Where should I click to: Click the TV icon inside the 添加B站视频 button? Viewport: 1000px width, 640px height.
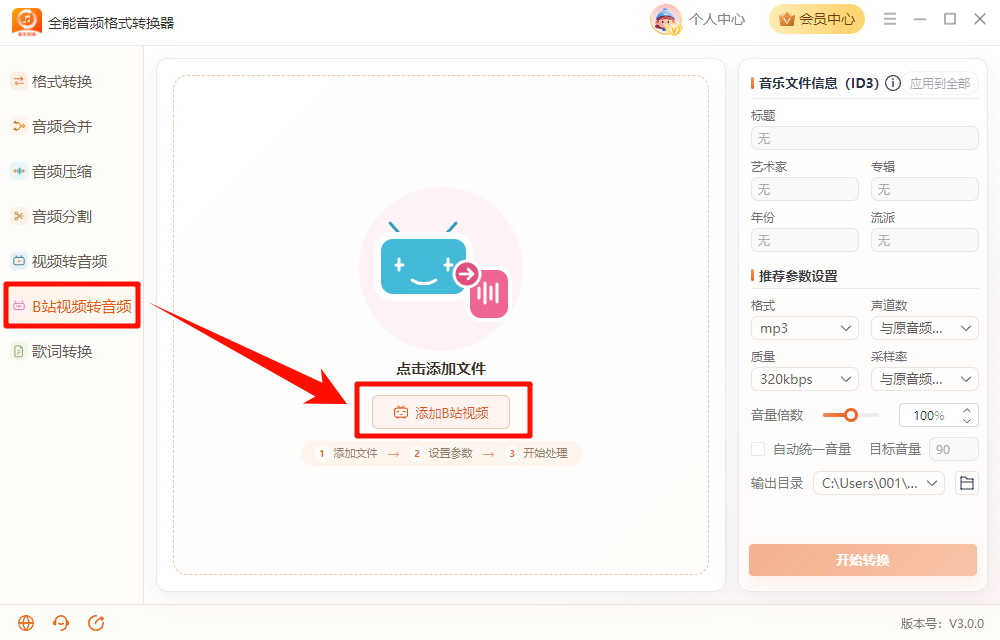coord(401,412)
